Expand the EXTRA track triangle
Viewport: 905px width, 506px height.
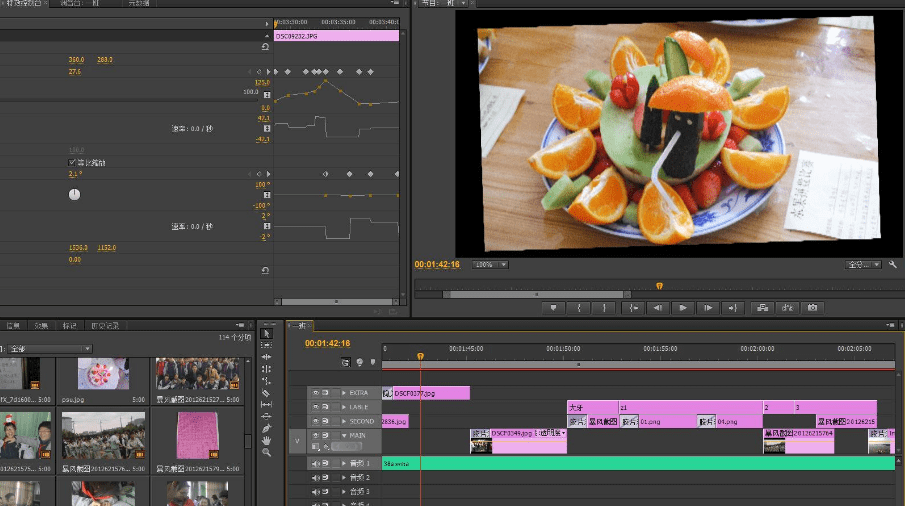click(x=343, y=393)
